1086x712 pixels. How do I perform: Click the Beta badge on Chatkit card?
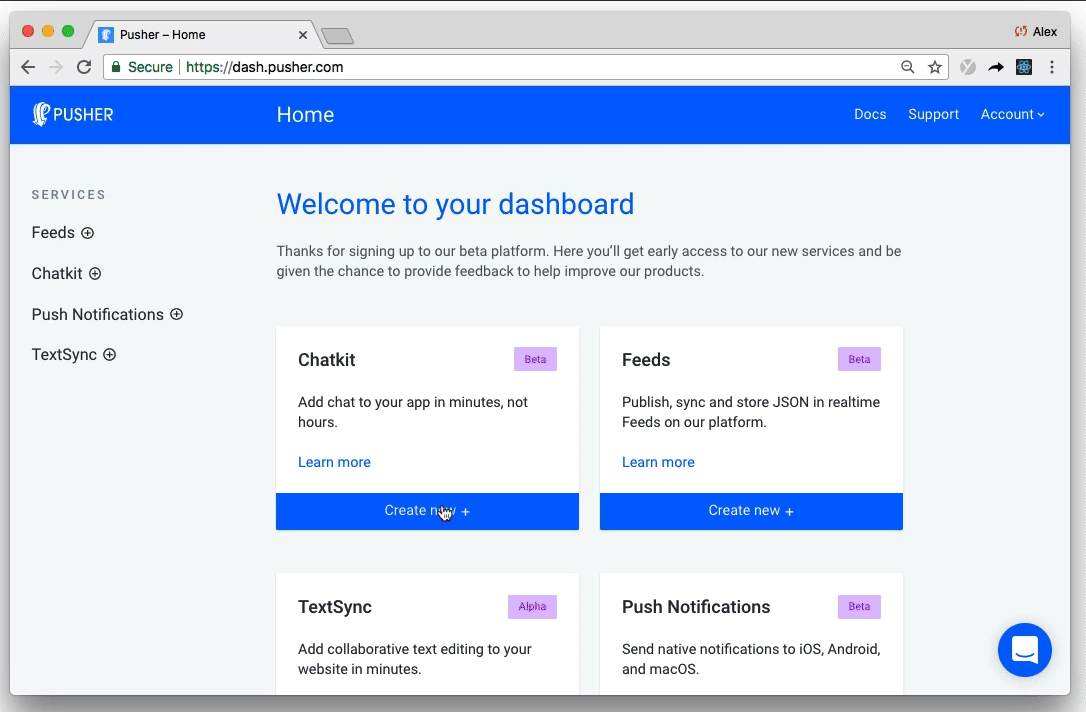535,359
